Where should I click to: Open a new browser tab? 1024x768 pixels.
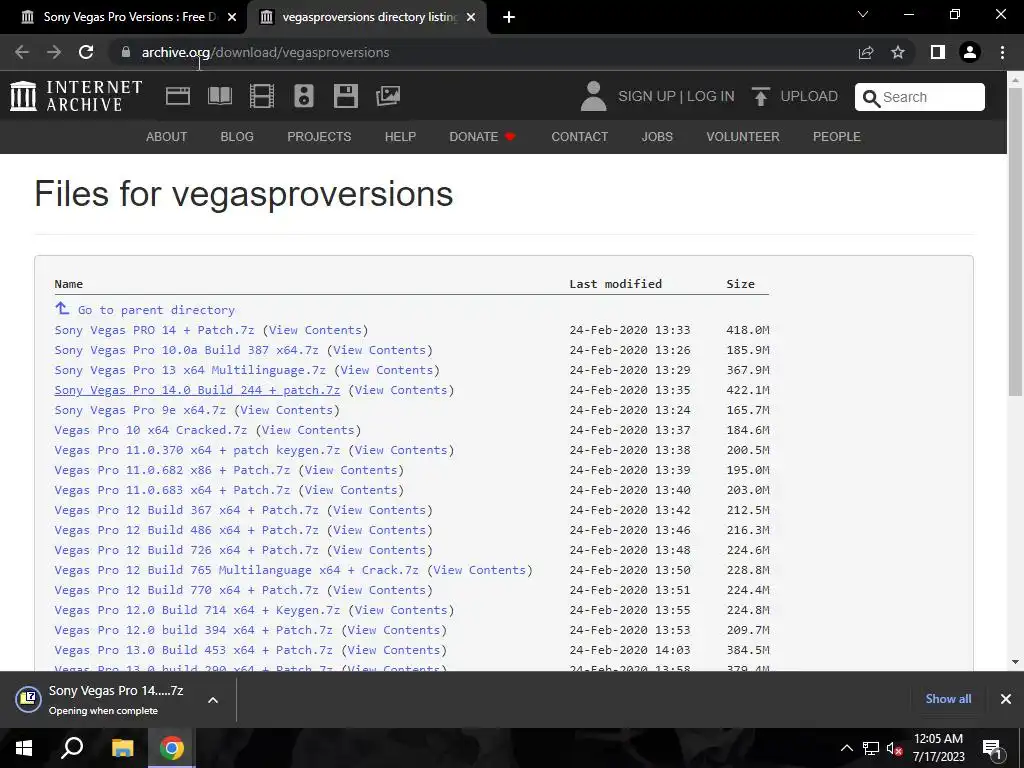[x=509, y=17]
